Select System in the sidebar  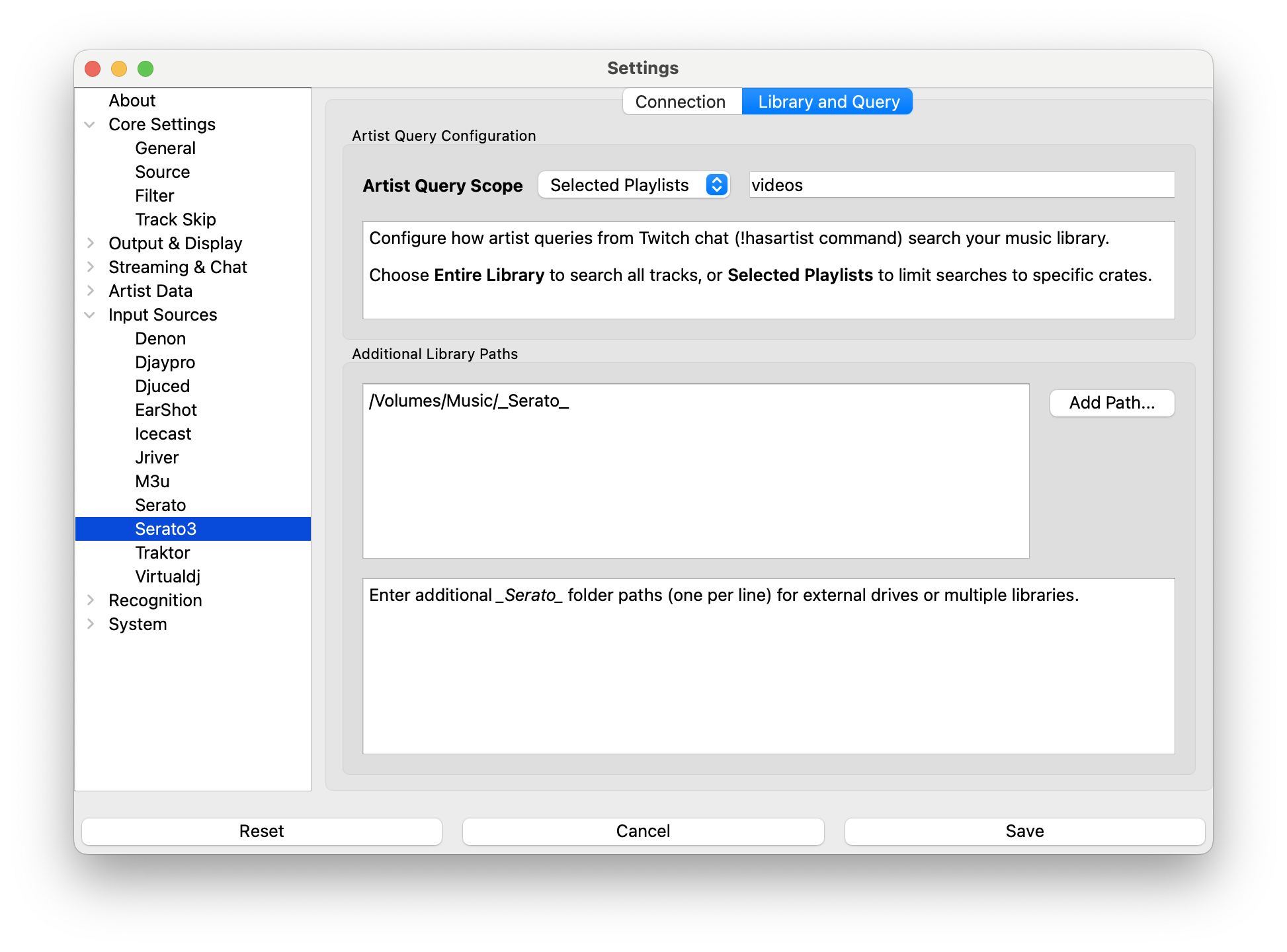(138, 624)
